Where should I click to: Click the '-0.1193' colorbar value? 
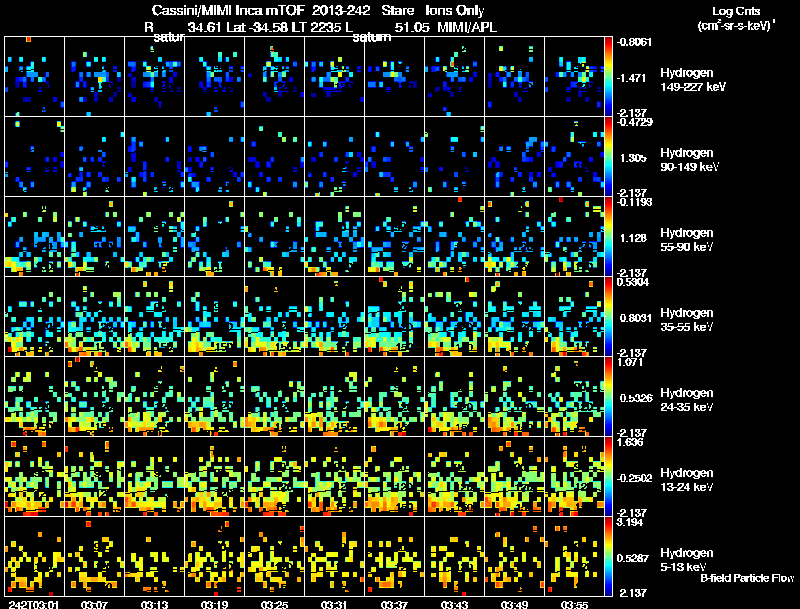[x=634, y=202]
